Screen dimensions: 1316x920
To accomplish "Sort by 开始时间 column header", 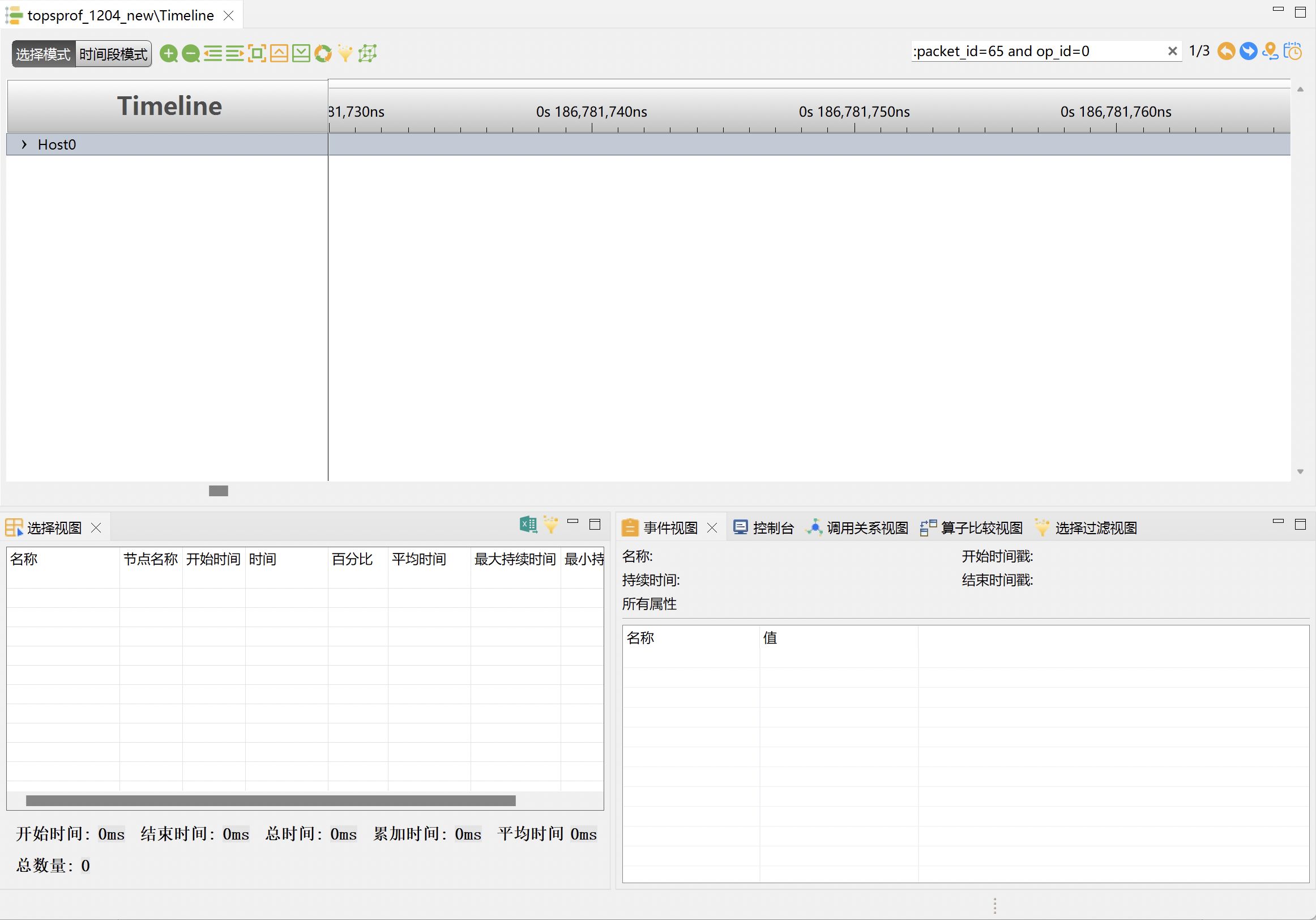I will pos(214,559).
